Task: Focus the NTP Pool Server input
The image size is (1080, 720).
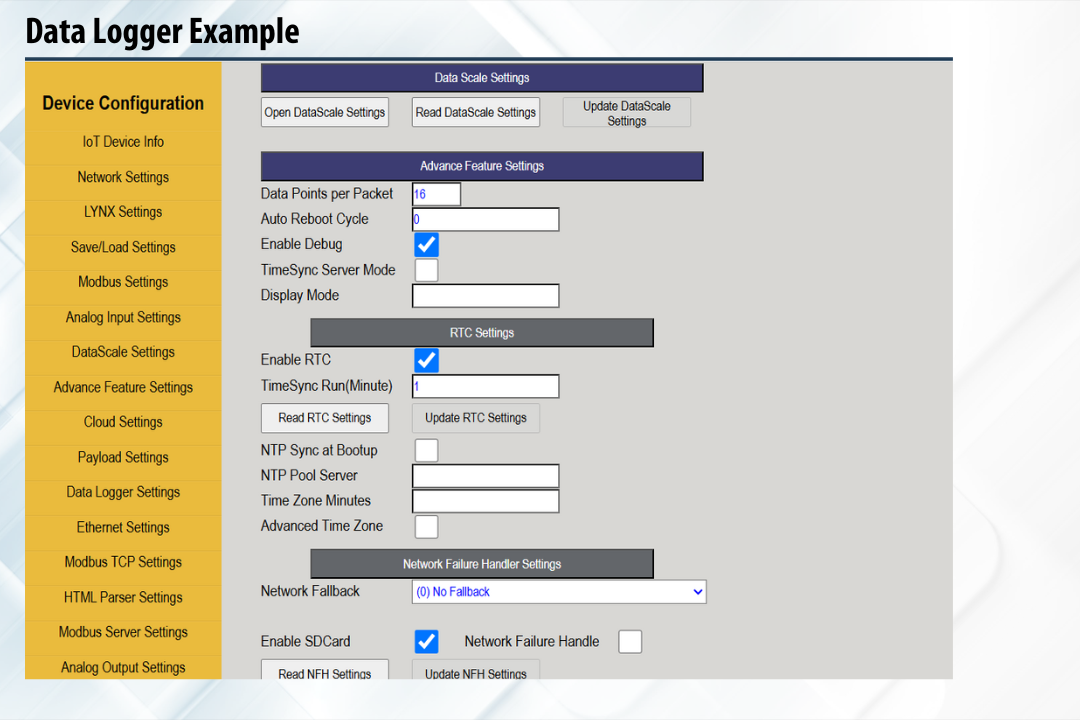Action: pyautogui.click(x=485, y=476)
